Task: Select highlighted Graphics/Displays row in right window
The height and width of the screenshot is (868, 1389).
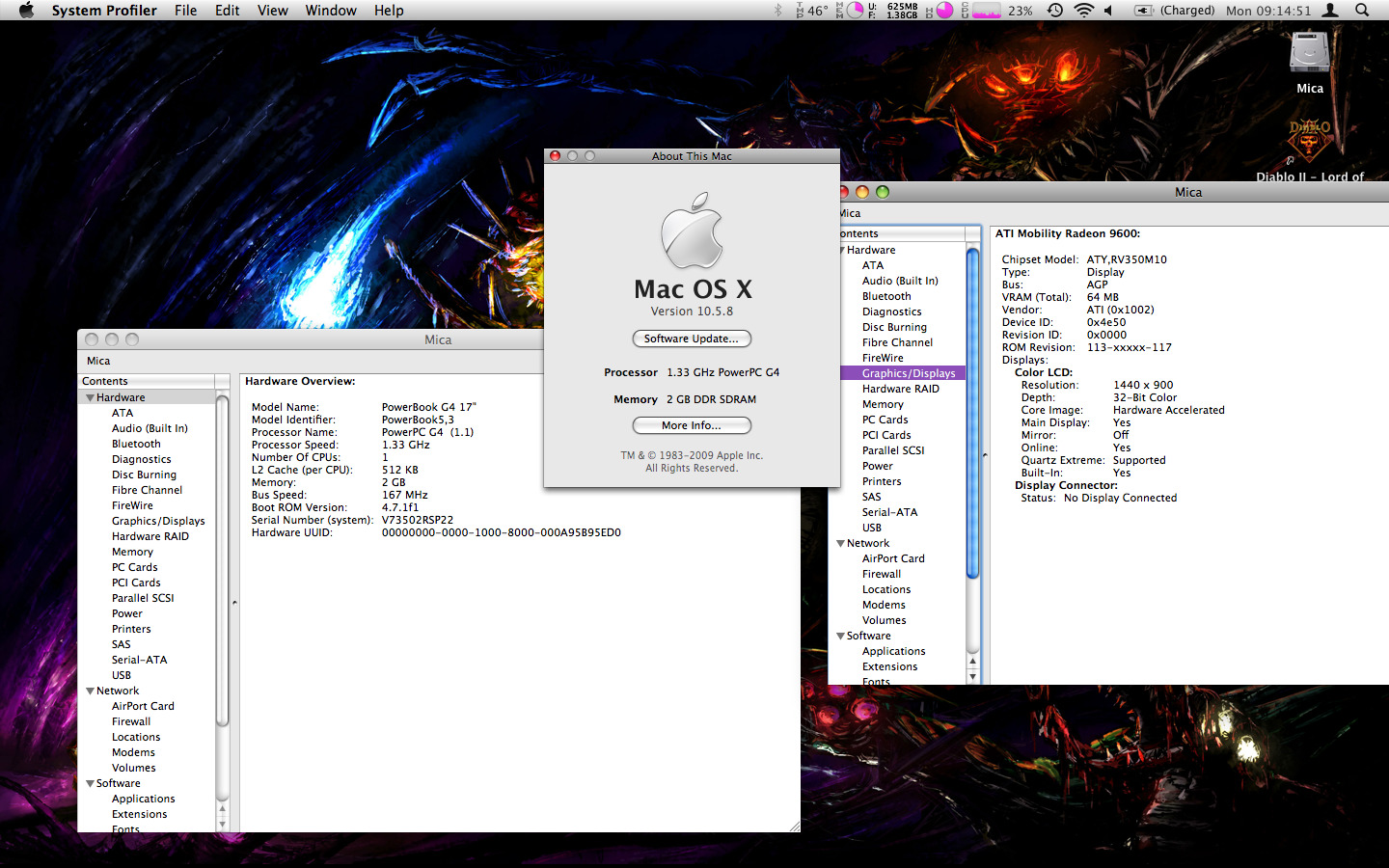Action: click(902, 373)
